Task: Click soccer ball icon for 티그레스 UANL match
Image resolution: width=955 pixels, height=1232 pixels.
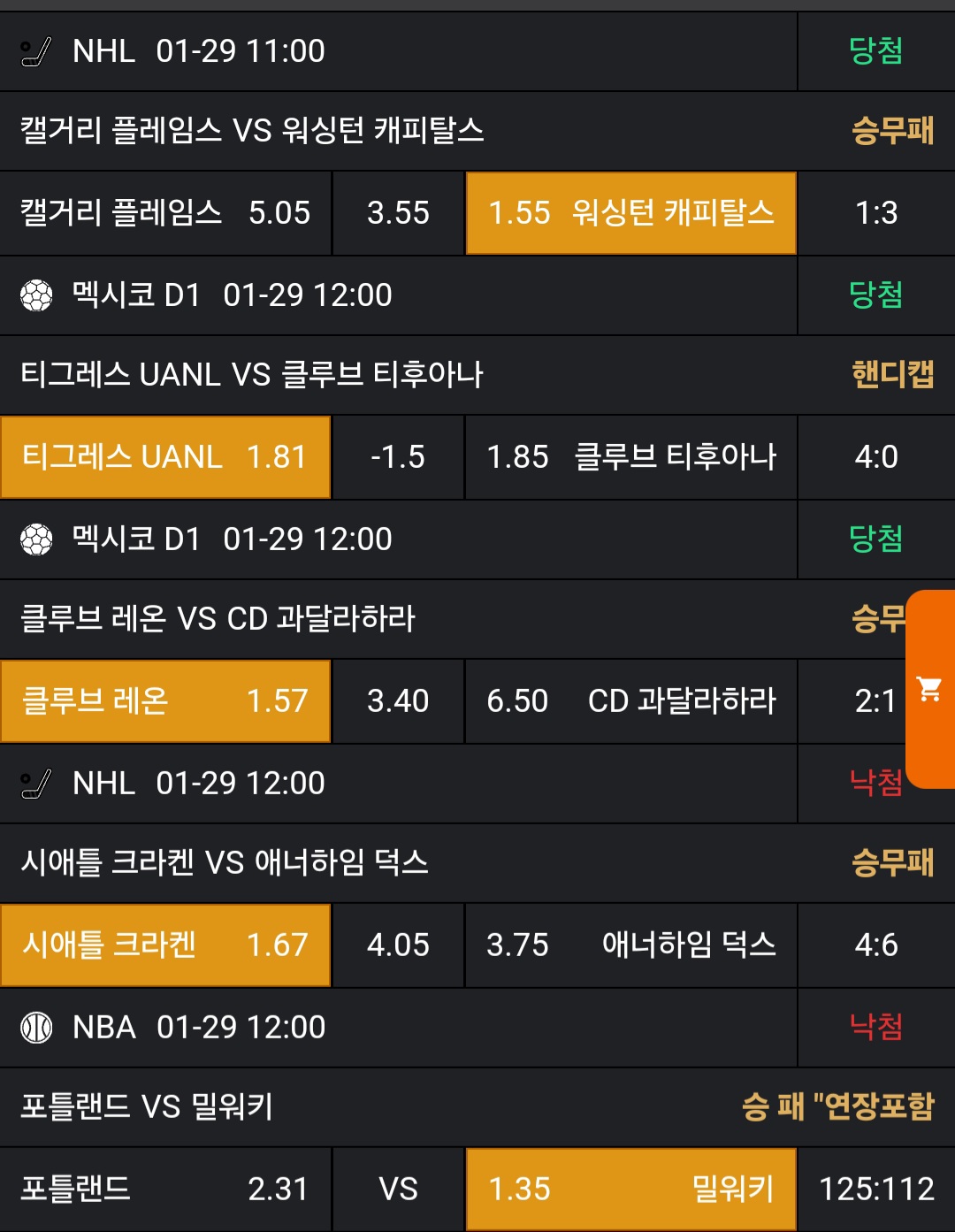Action: coord(36,295)
